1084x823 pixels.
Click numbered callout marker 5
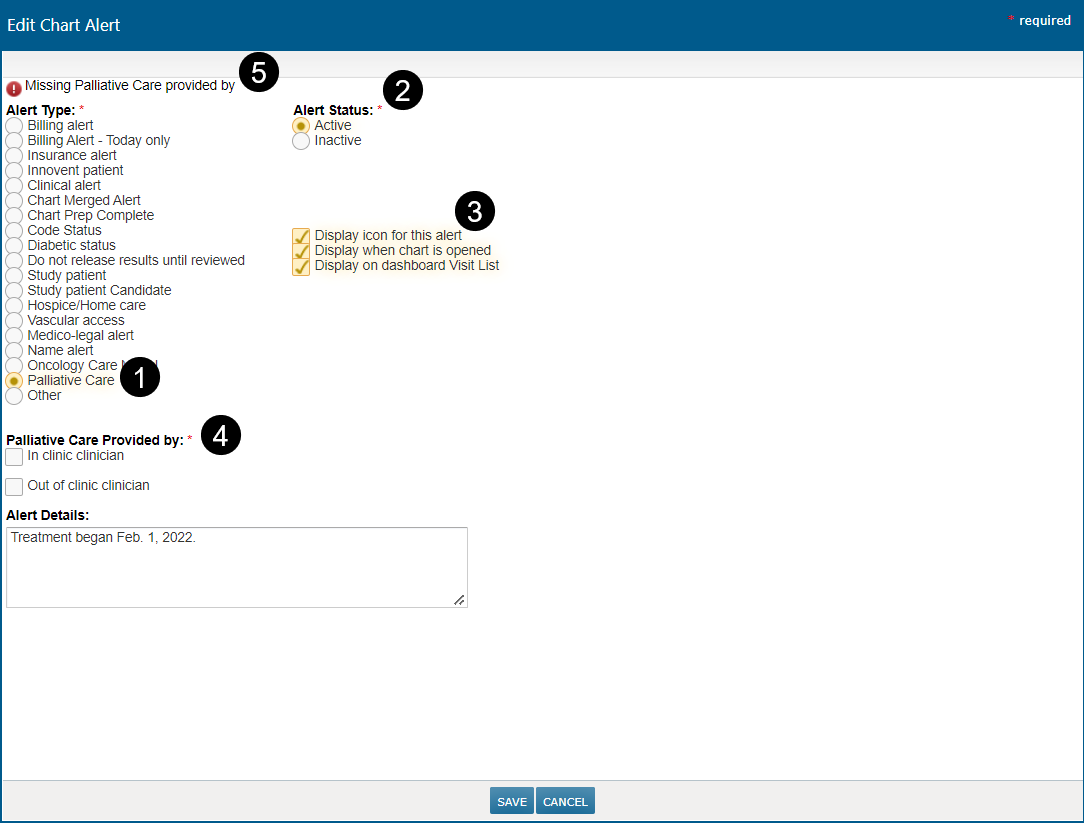click(259, 73)
